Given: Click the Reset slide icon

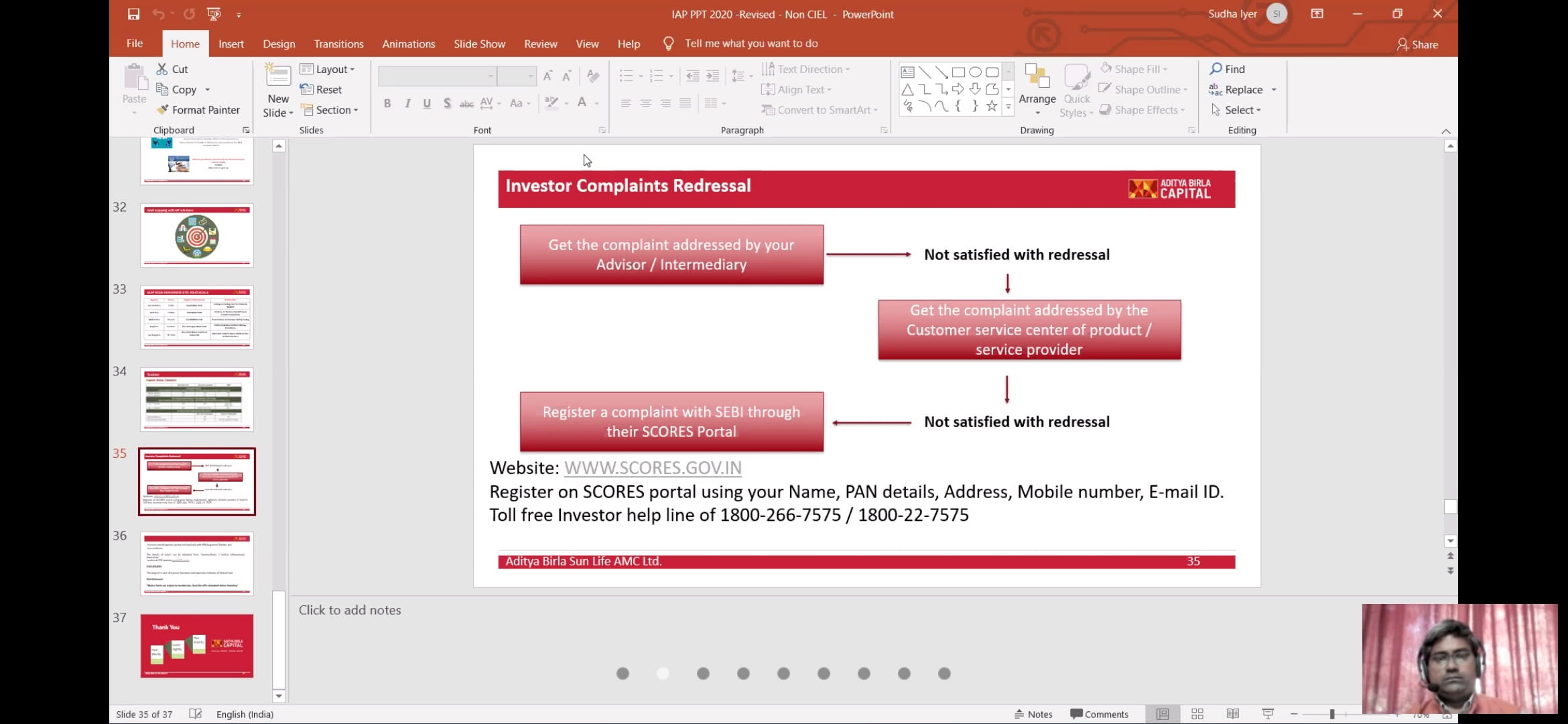Looking at the screenshot, I should (306, 89).
